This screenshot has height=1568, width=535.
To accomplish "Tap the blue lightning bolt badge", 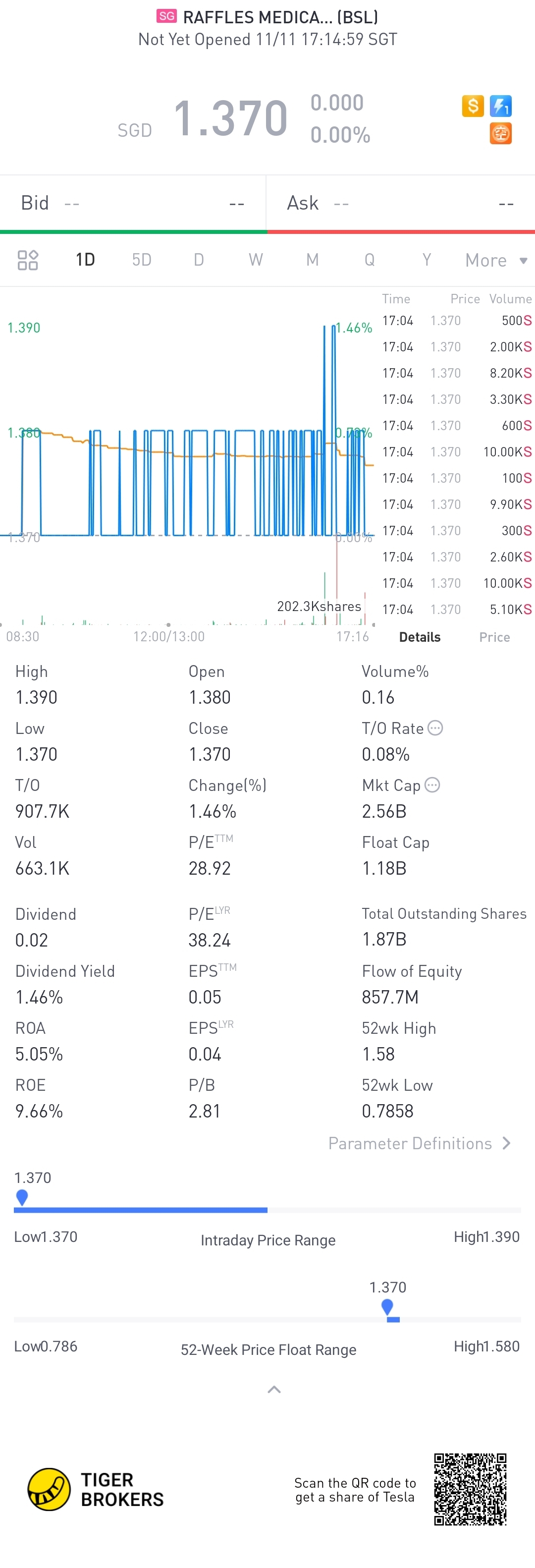I will (500, 106).
